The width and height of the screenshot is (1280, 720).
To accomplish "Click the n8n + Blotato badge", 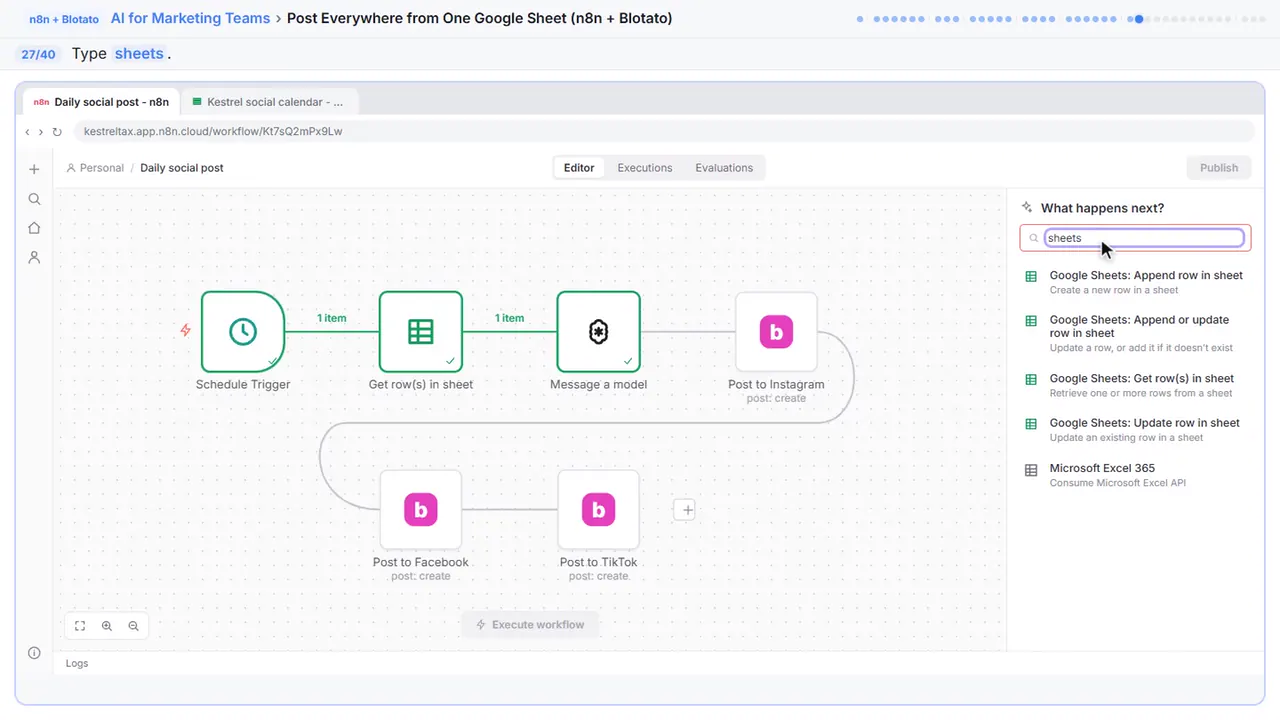I will (64, 19).
